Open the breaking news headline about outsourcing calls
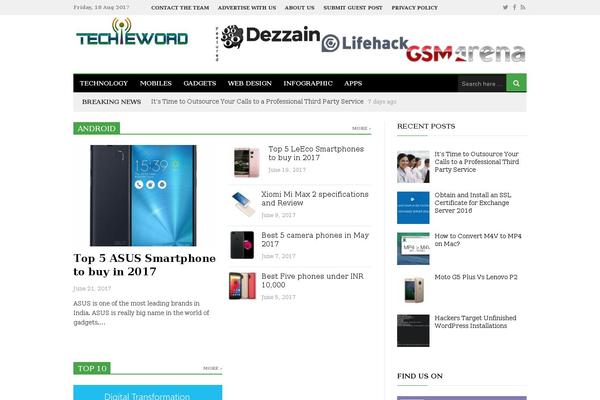 (x=257, y=101)
